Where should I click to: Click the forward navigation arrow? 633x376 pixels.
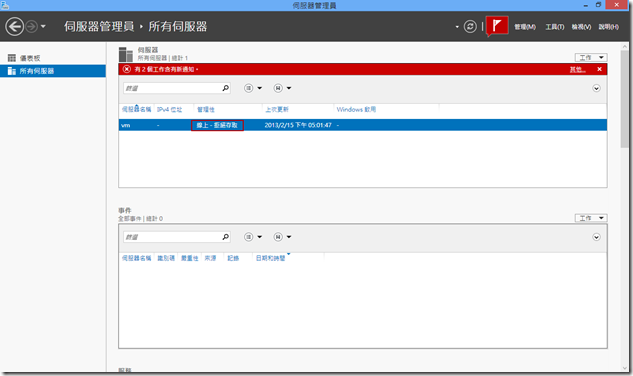pyautogui.click(x=31, y=27)
